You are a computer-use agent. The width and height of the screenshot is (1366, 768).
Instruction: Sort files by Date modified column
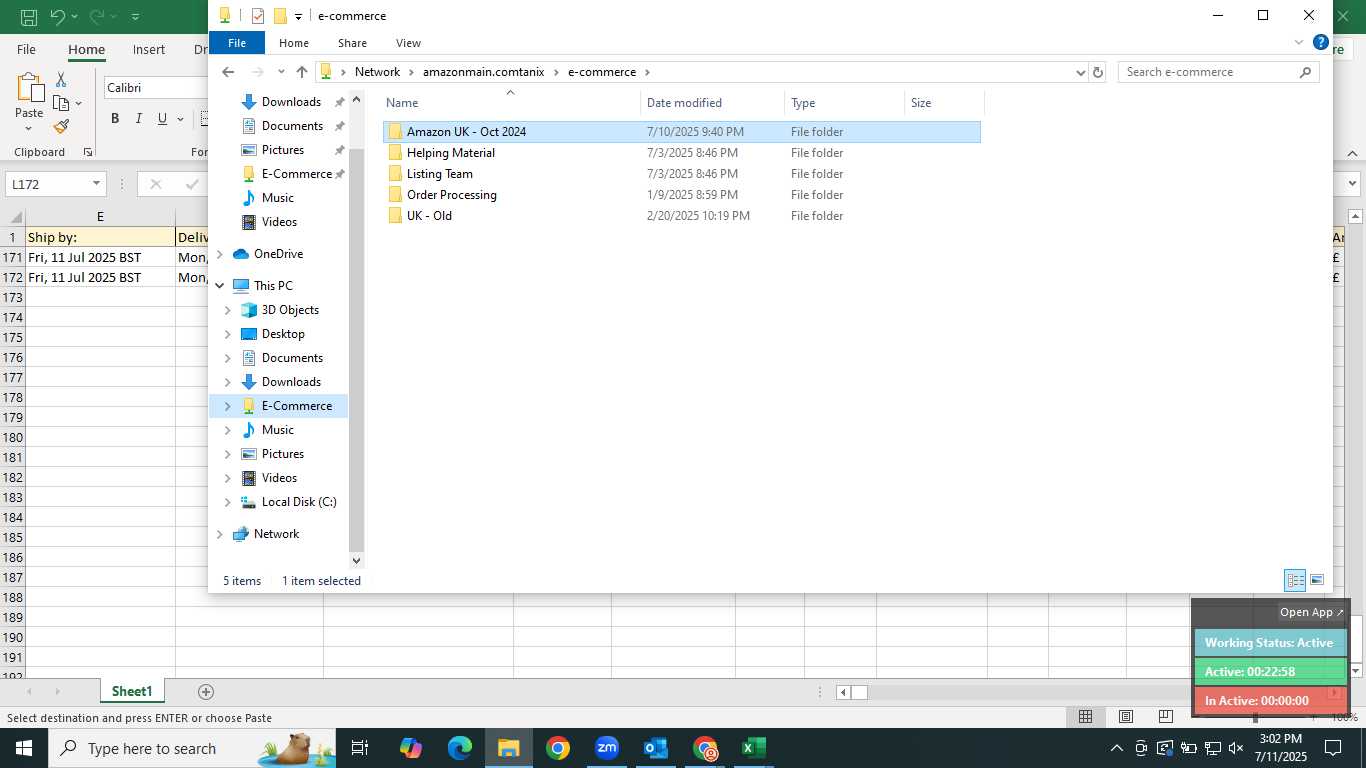[x=713, y=103]
